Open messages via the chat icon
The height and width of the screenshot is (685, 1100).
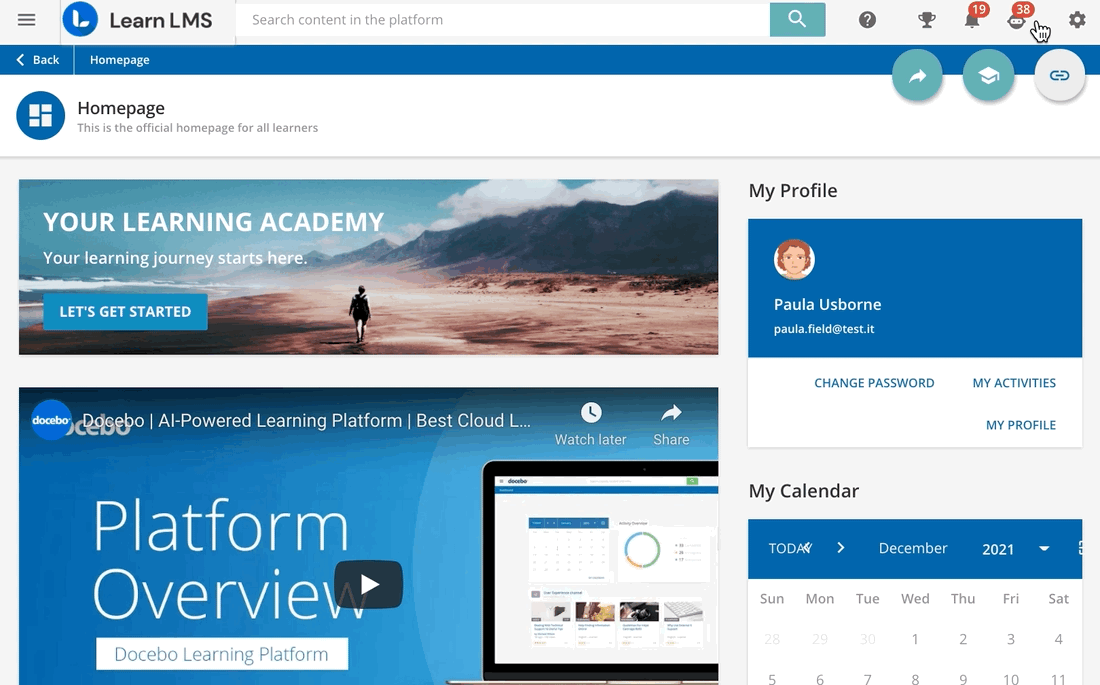(1016, 21)
